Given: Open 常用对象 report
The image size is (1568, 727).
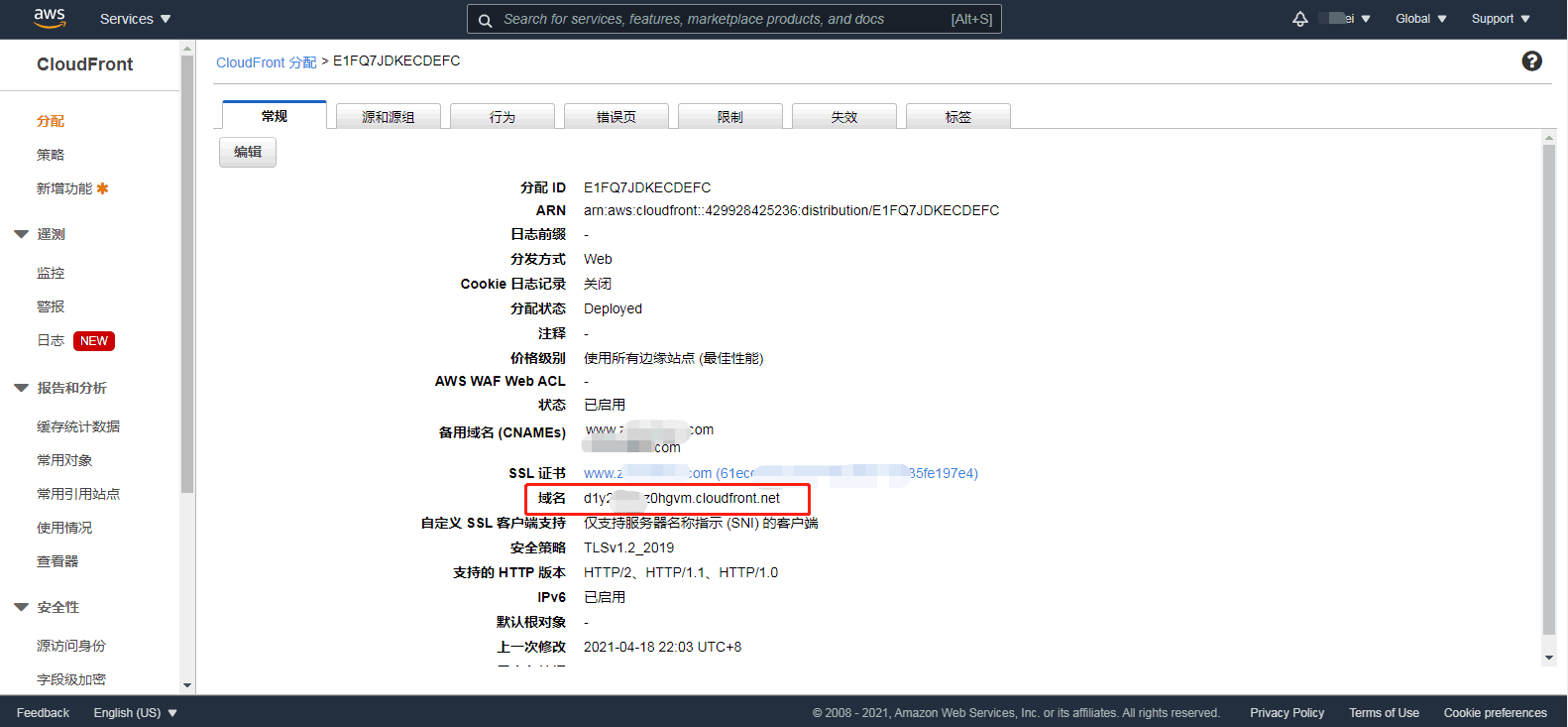Looking at the screenshot, I should click(x=64, y=460).
